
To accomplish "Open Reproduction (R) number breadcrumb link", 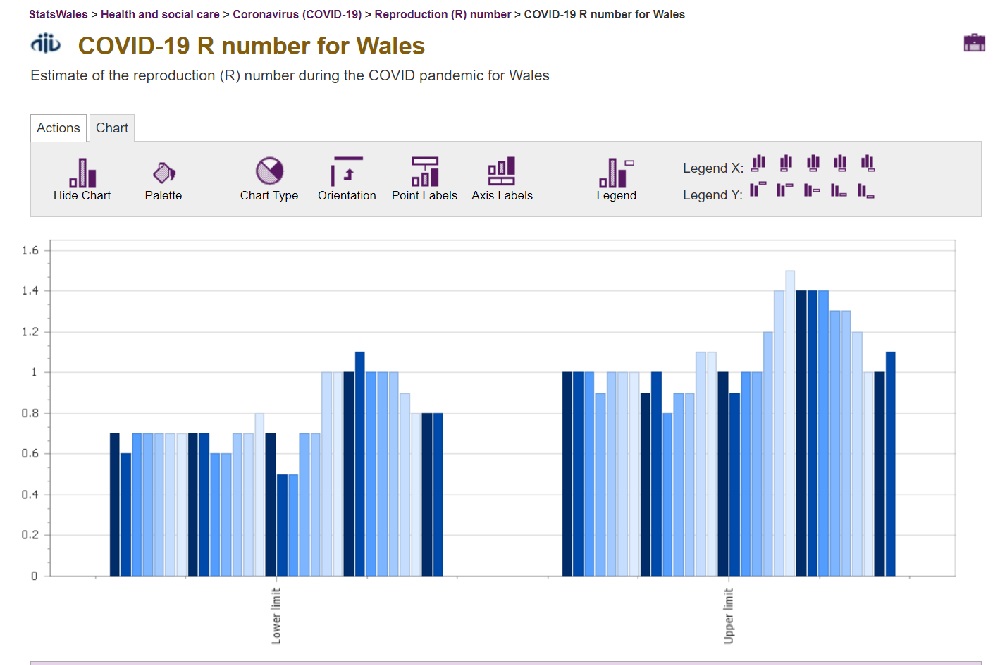I will tap(443, 14).
